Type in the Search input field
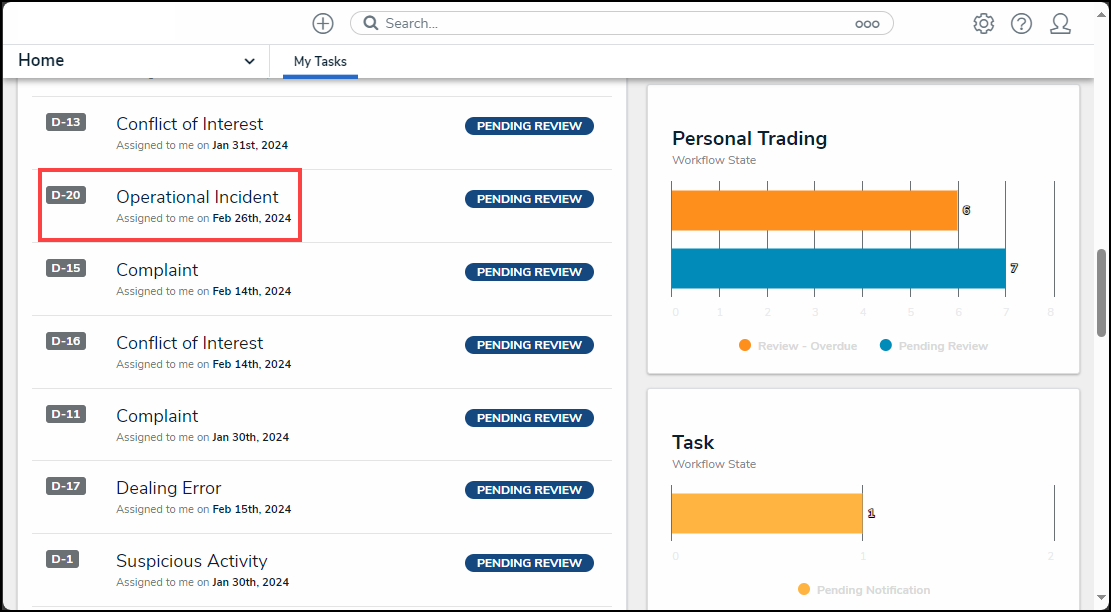This screenshot has height=612, width=1111. (x=610, y=23)
